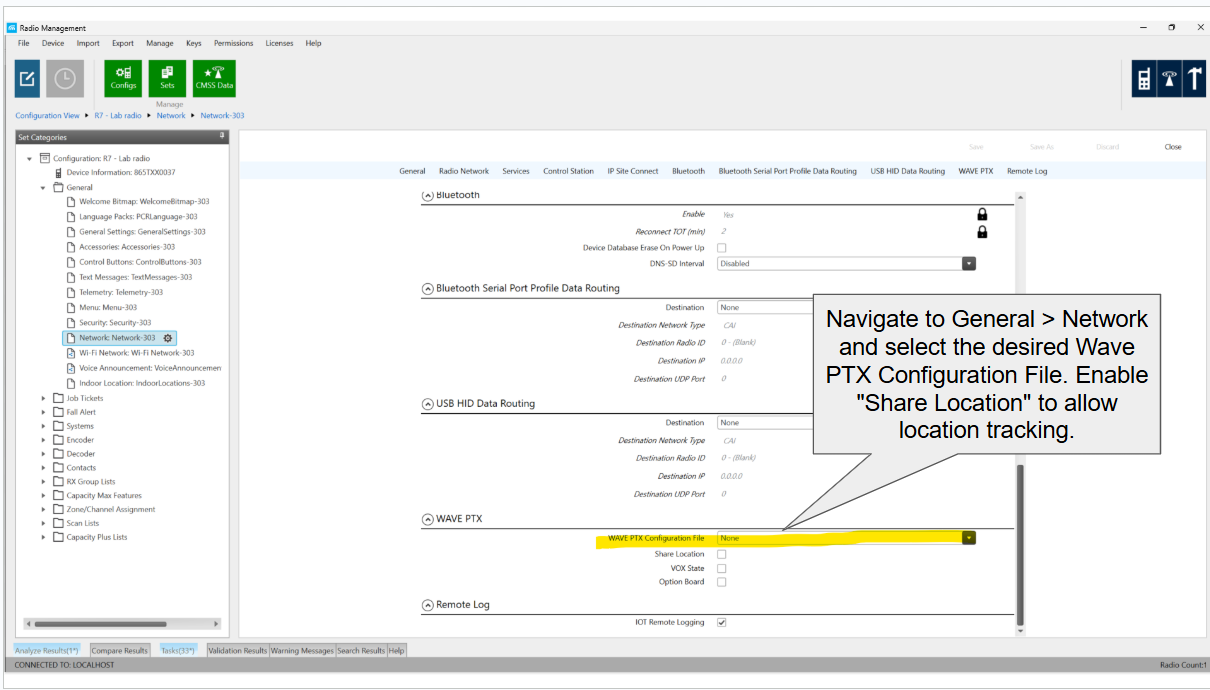Viewport: 1210px width, 690px height.
Task: Pin the Set Categories panel
Action: (222, 136)
